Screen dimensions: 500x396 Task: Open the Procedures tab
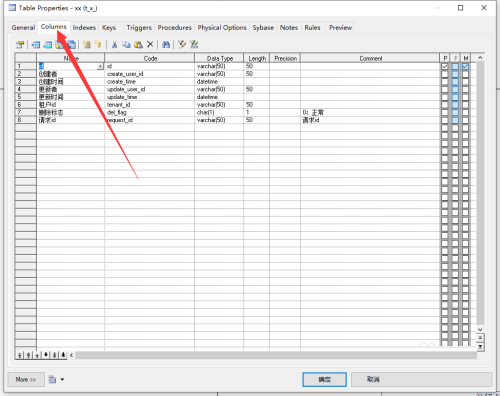[175, 27]
